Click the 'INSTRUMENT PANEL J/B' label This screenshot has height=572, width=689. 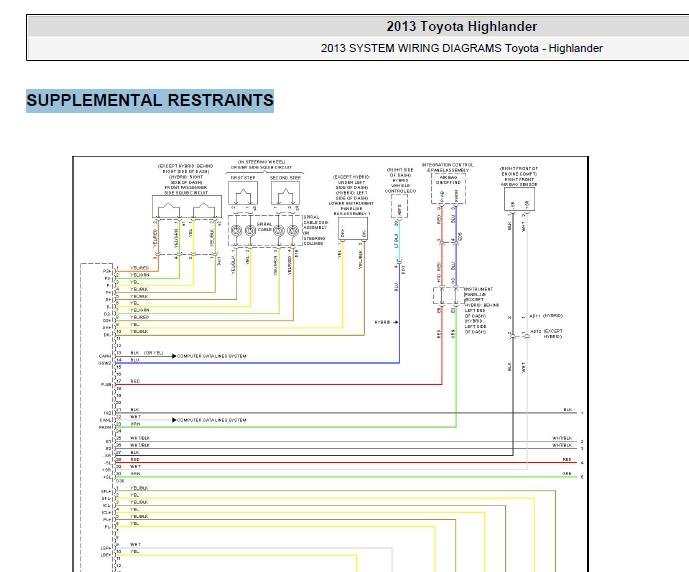[479, 292]
